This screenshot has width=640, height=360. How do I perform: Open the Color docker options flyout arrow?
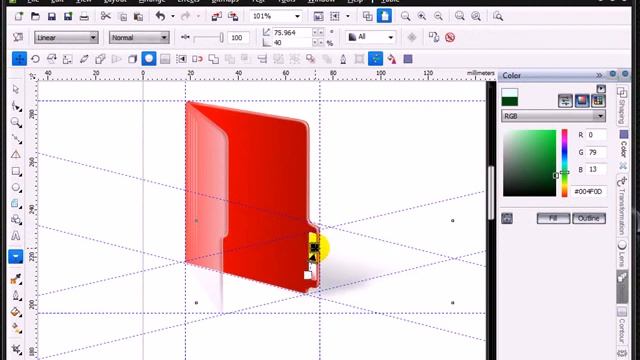coord(601,89)
